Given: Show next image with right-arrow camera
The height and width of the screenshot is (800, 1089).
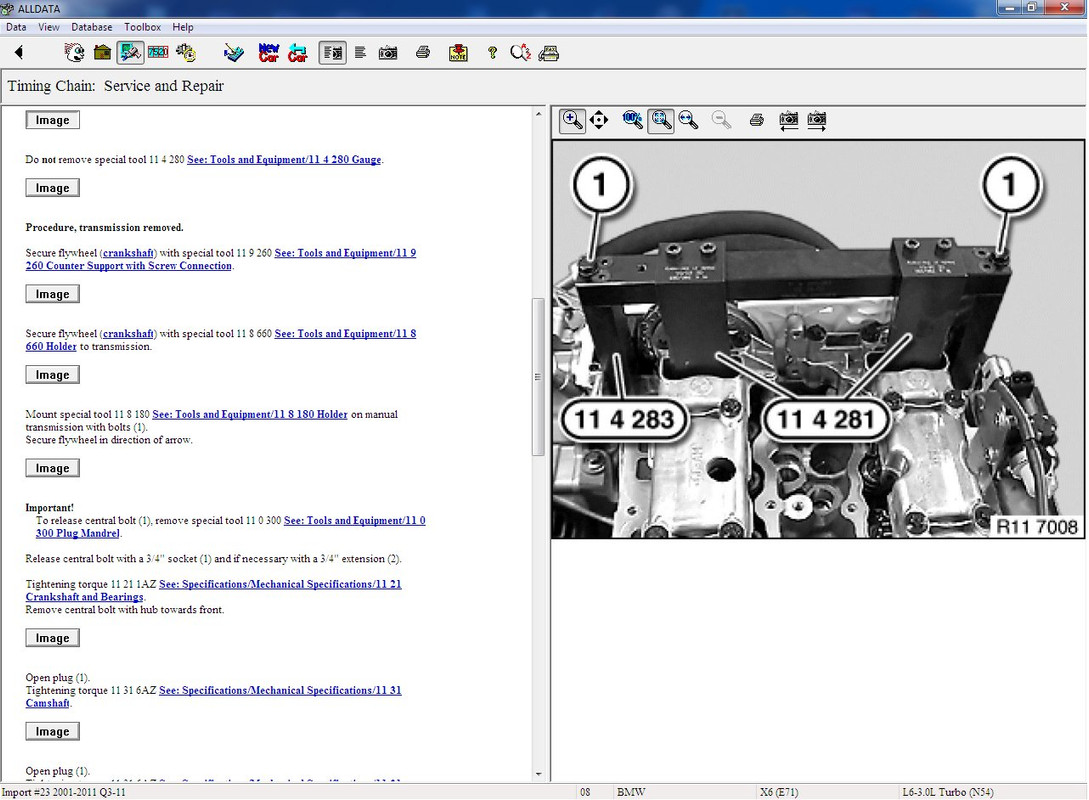Looking at the screenshot, I should click(x=817, y=120).
